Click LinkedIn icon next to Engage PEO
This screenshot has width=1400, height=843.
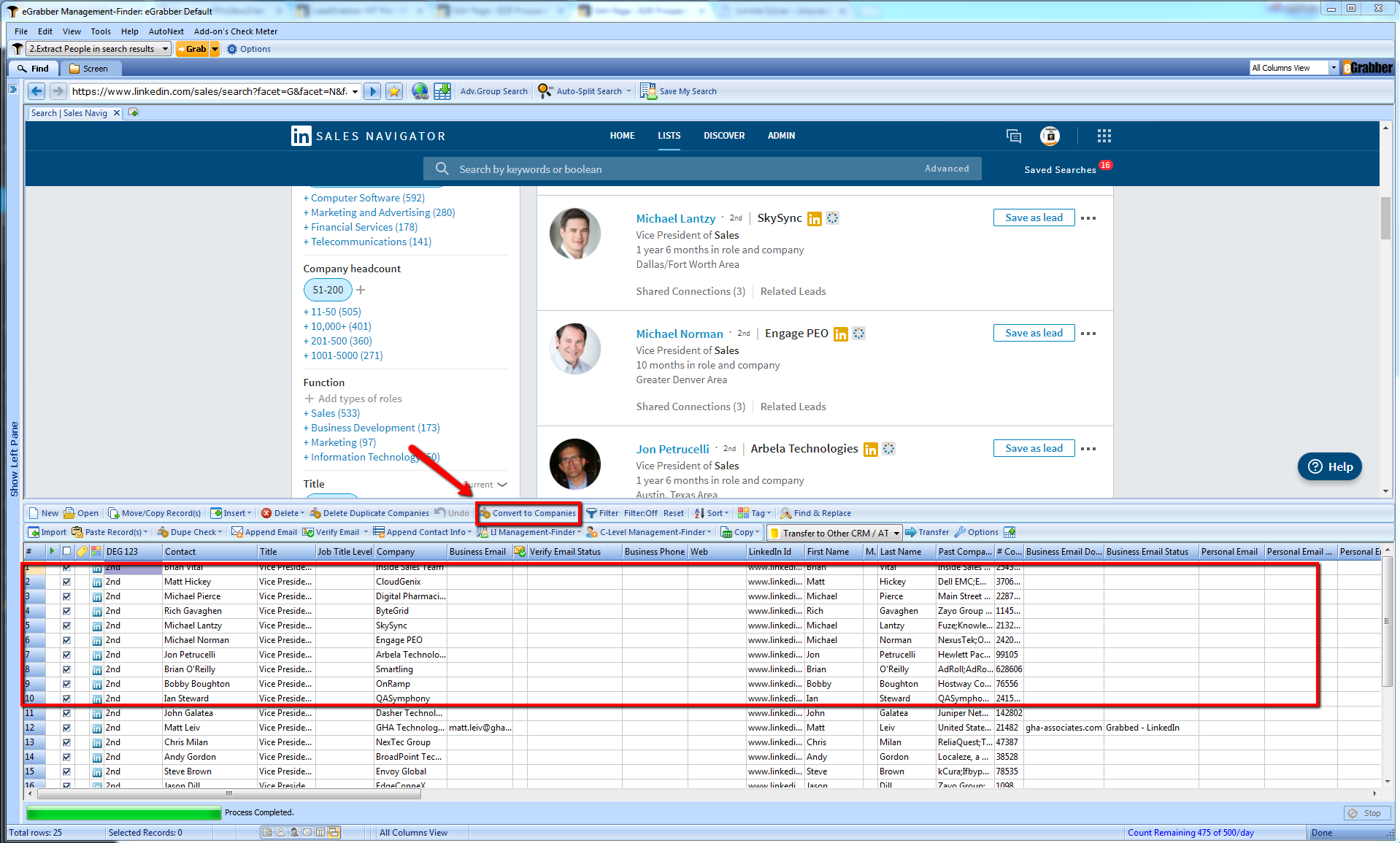(841, 334)
